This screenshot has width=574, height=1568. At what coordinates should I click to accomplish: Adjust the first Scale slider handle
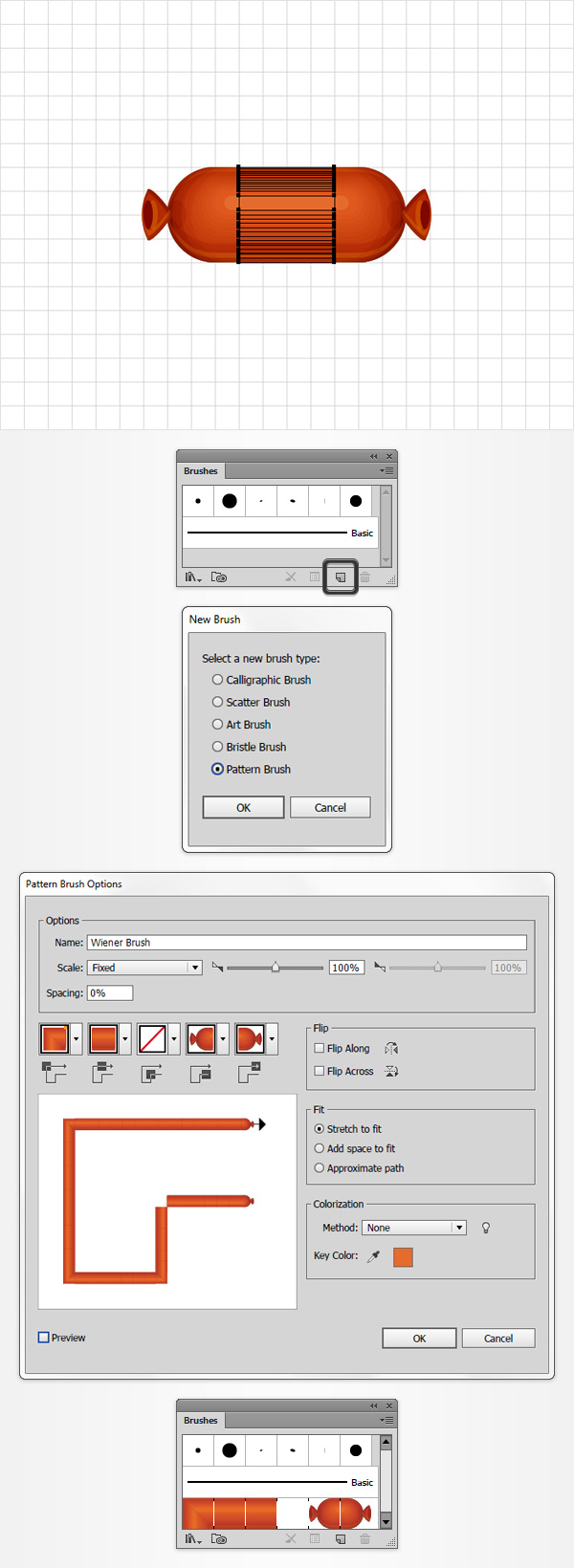coord(276,968)
